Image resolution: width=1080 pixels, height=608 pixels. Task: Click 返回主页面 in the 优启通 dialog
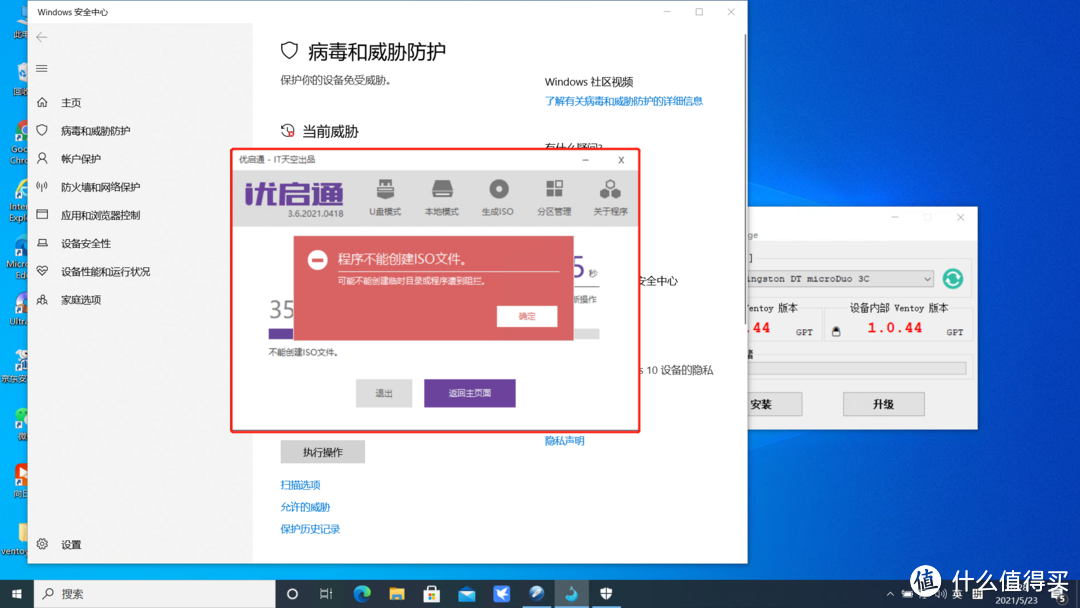point(469,393)
